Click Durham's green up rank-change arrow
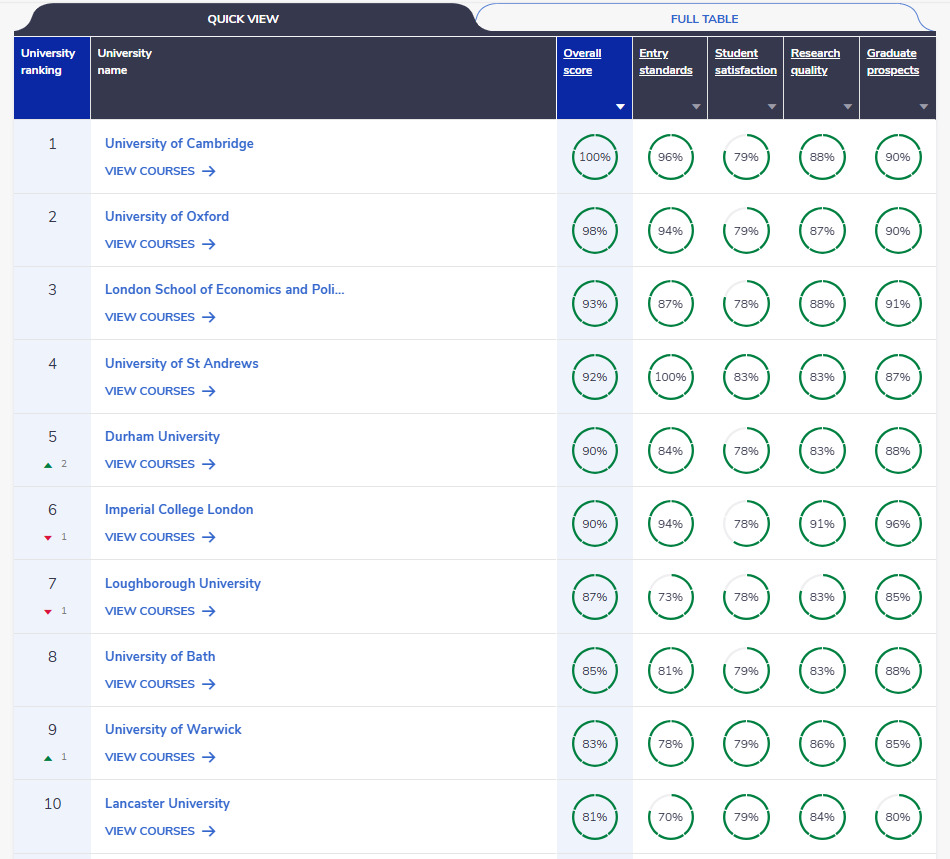This screenshot has width=950, height=859. coord(48,464)
